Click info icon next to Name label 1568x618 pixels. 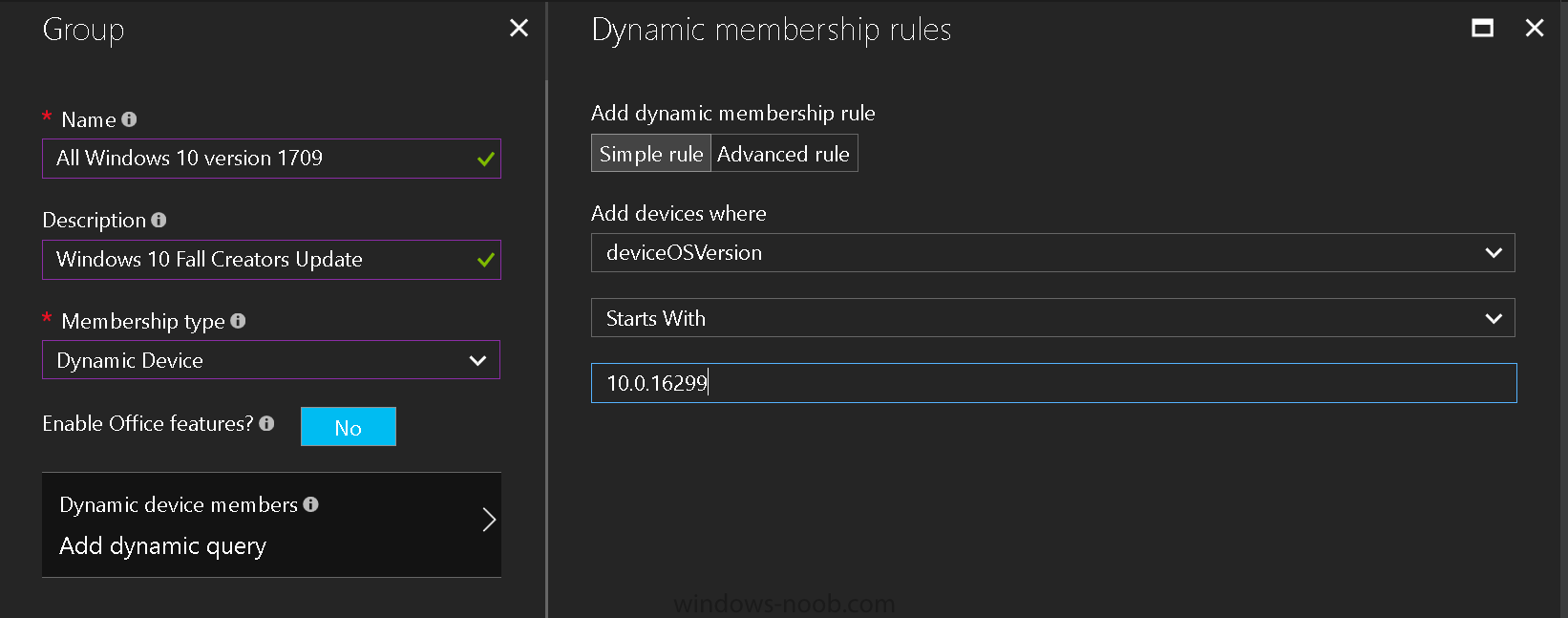click(x=129, y=119)
